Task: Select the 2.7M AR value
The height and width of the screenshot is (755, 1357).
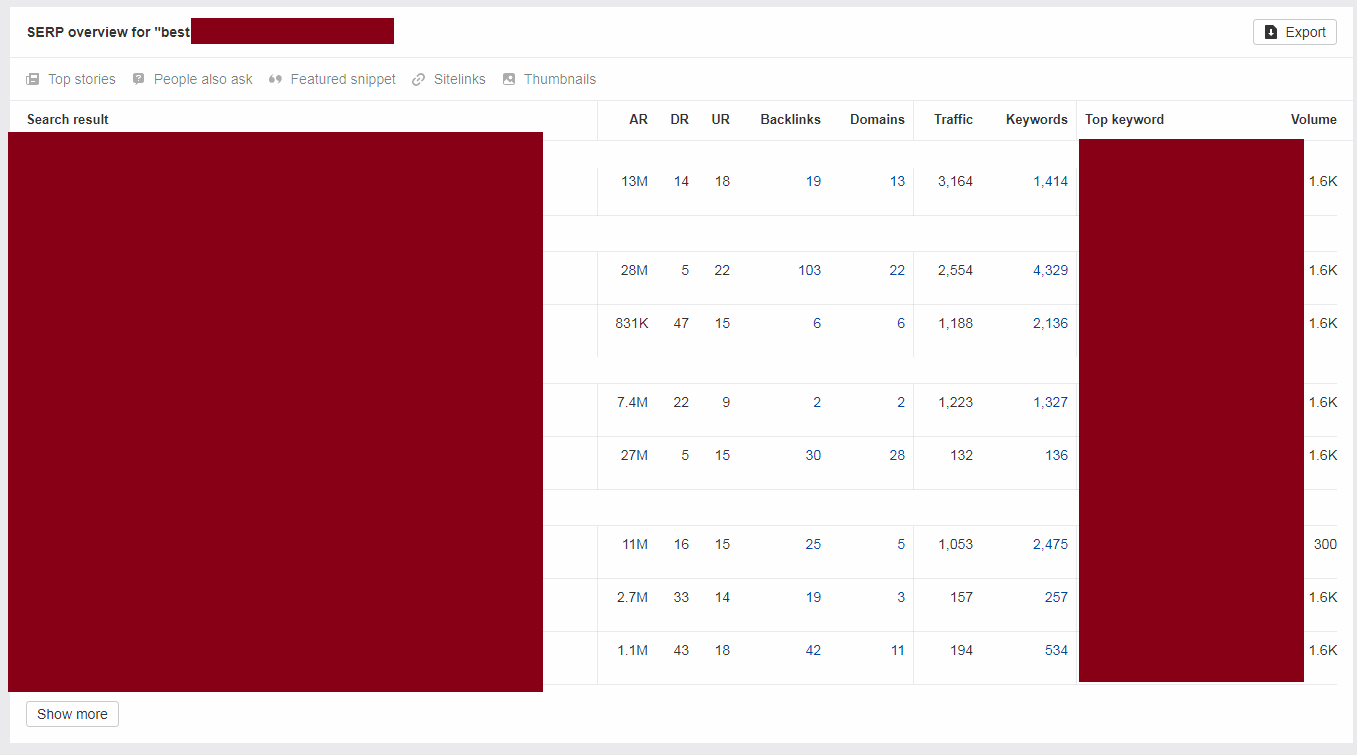Action: (632, 597)
